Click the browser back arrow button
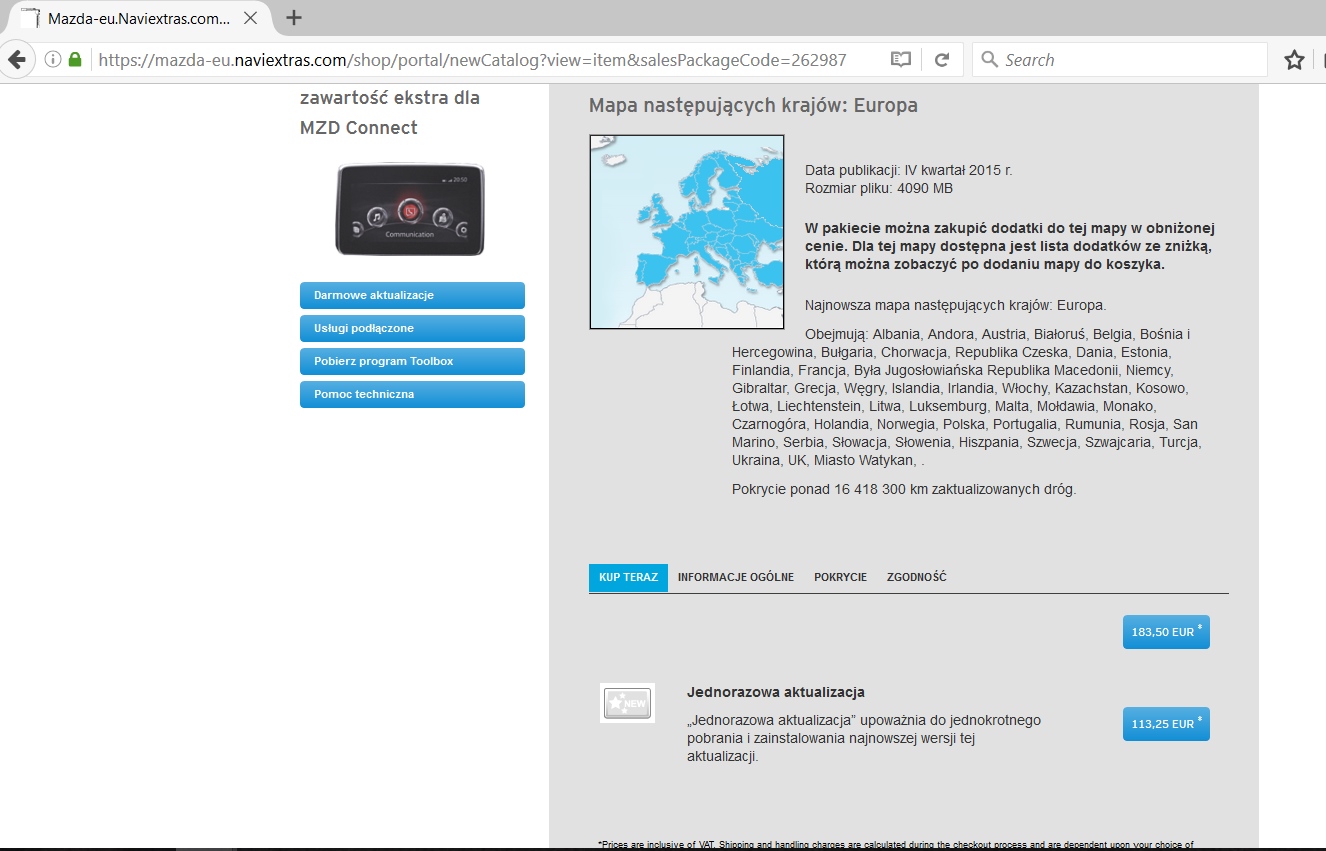This screenshot has height=851, width=1326. [x=16, y=60]
